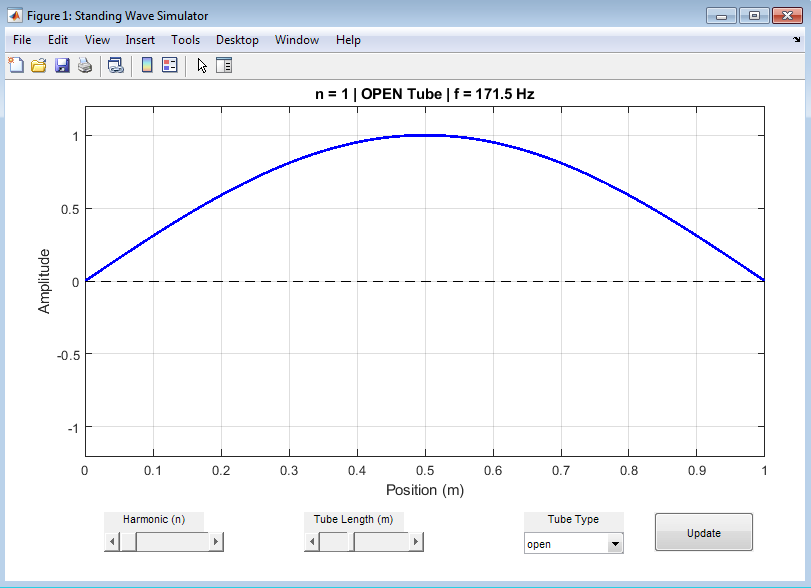Screen dimensions: 811x588
Task: Click the Tube Length slider right arrow
Action: click(x=416, y=542)
